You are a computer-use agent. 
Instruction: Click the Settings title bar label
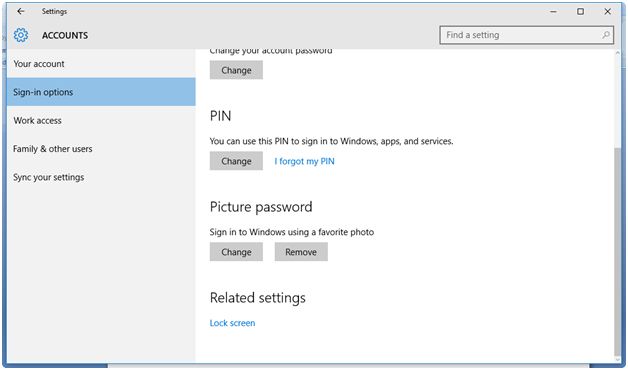(x=54, y=12)
